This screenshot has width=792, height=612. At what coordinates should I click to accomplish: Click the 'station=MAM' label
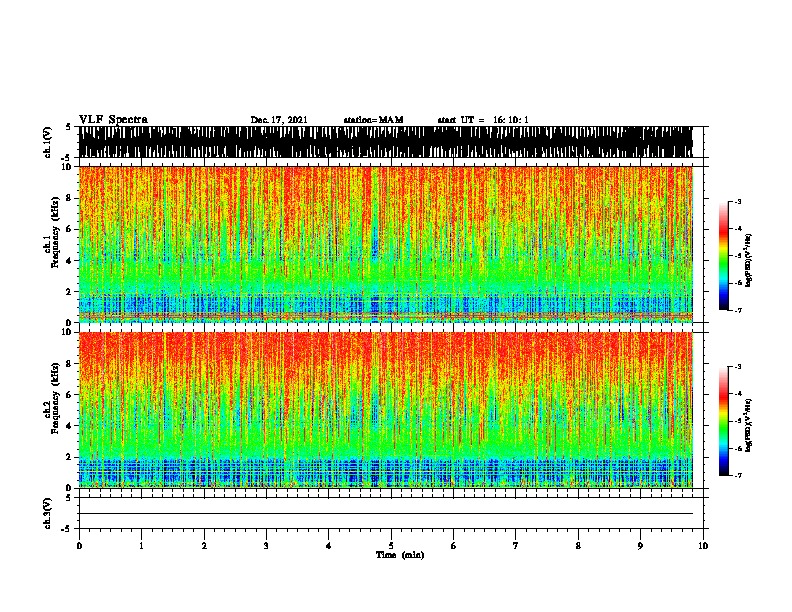(373, 120)
